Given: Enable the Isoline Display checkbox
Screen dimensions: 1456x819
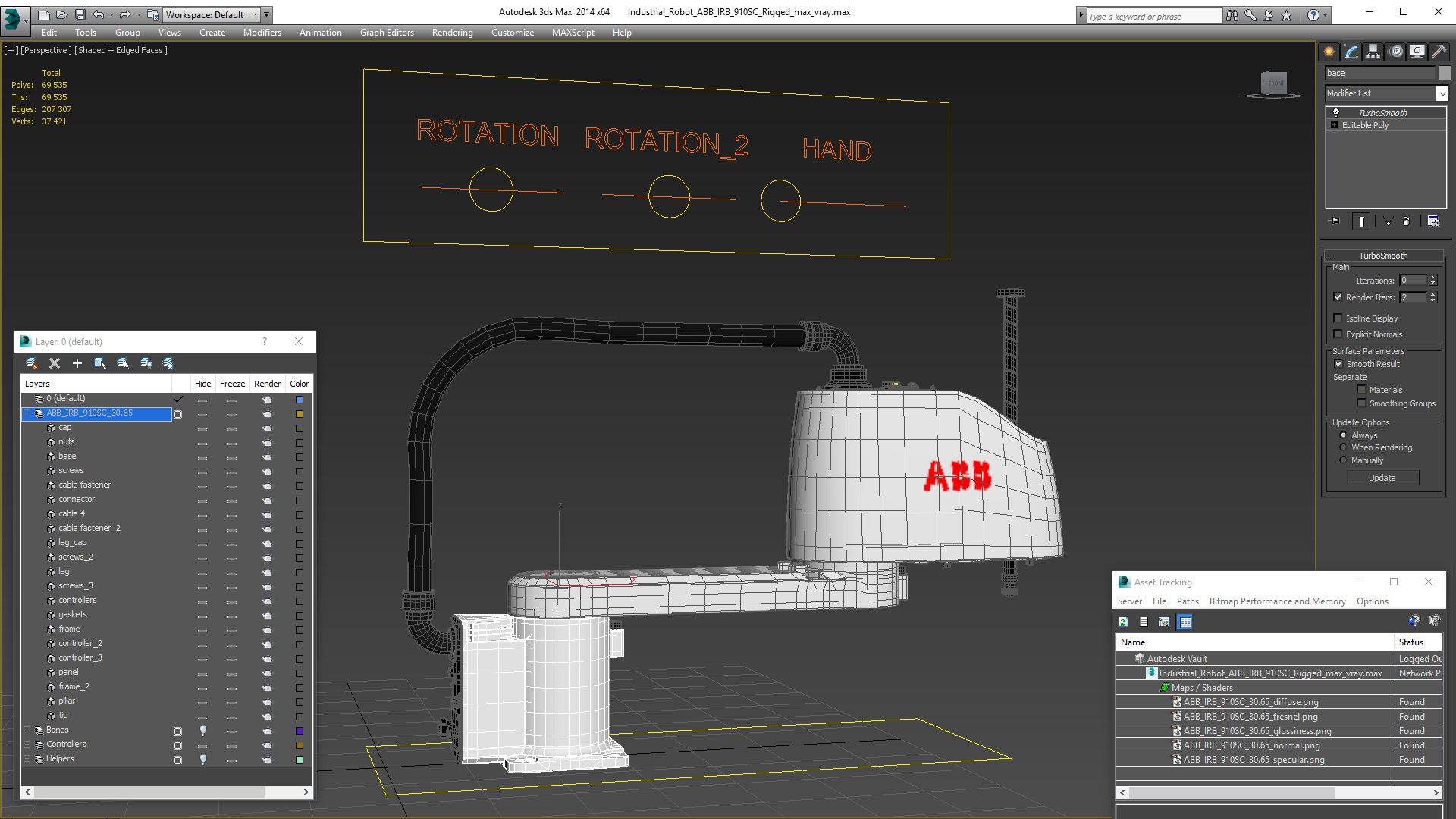Looking at the screenshot, I should pyautogui.click(x=1338, y=318).
